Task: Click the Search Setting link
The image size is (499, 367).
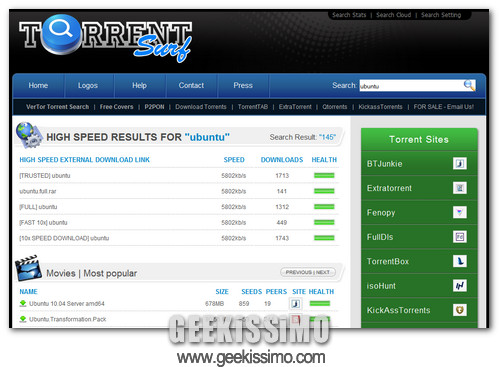Action: click(x=441, y=15)
